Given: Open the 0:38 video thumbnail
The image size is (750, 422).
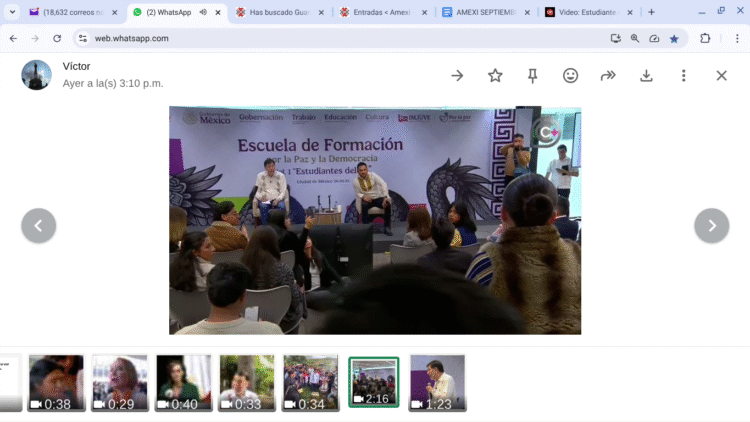Looking at the screenshot, I should (56, 382).
